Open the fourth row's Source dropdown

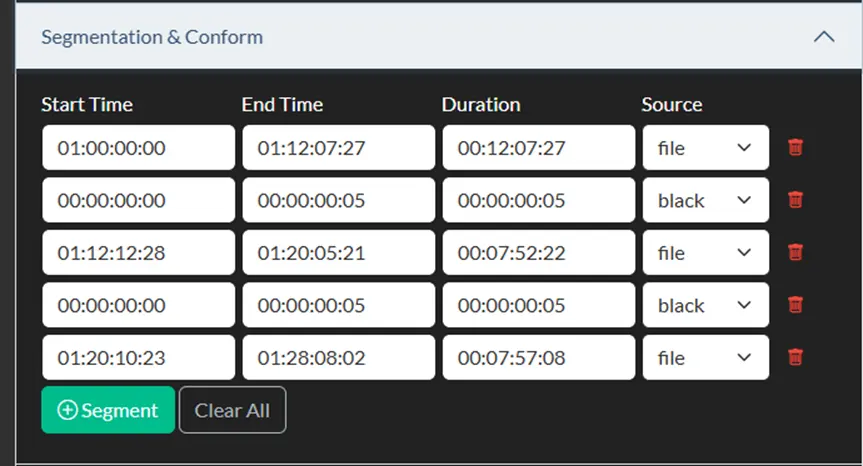coord(705,304)
